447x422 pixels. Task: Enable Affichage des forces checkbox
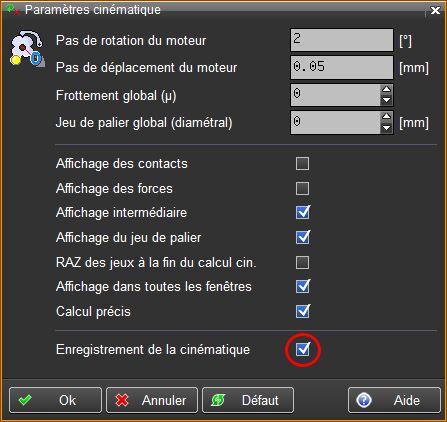302,188
